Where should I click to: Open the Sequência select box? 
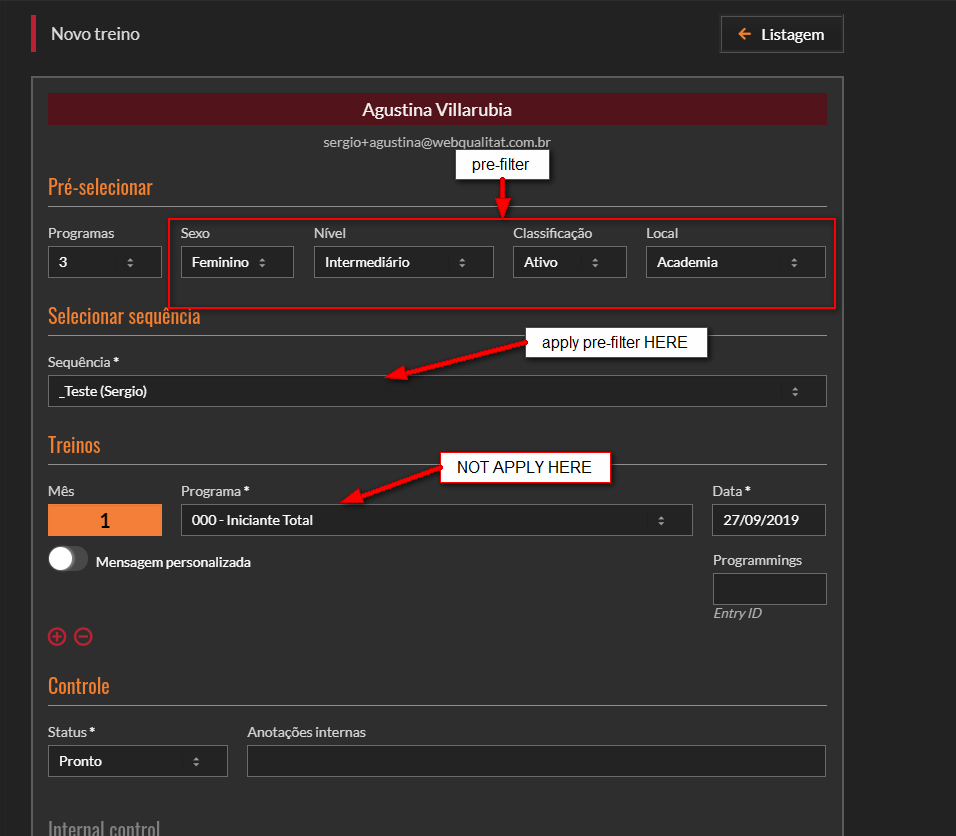click(437, 391)
